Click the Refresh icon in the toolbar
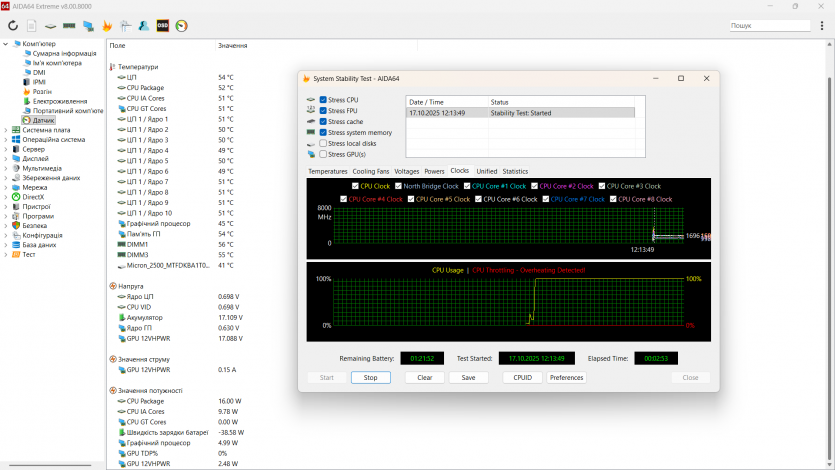Image resolution: width=835 pixels, height=470 pixels. pyautogui.click(x=13, y=25)
